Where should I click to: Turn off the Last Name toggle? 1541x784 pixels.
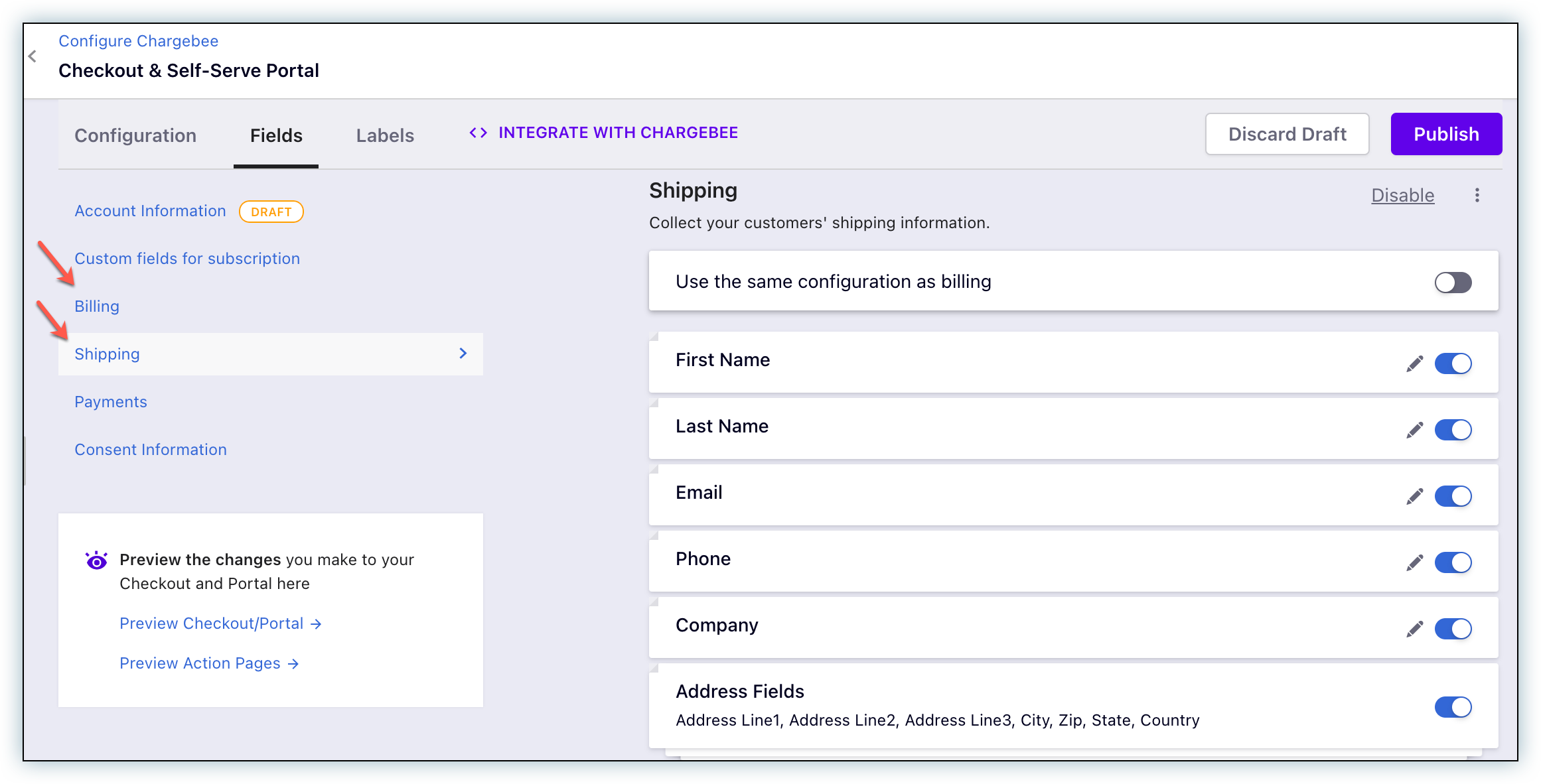click(x=1453, y=430)
